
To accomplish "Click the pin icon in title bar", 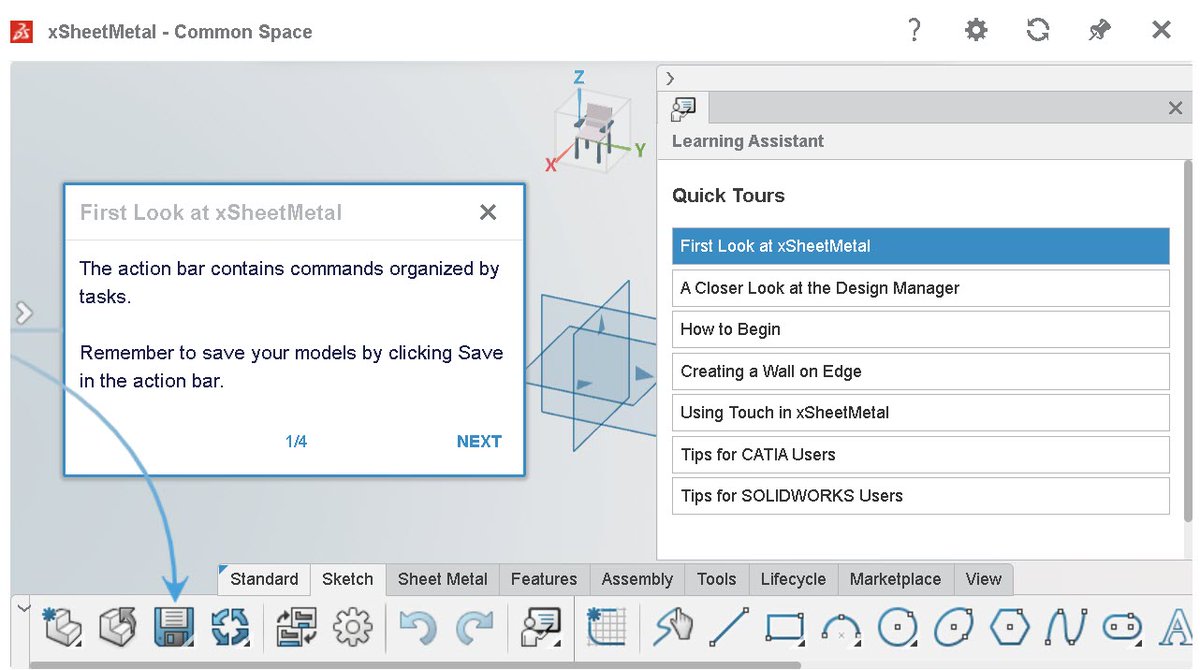I will click(1100, 31).
